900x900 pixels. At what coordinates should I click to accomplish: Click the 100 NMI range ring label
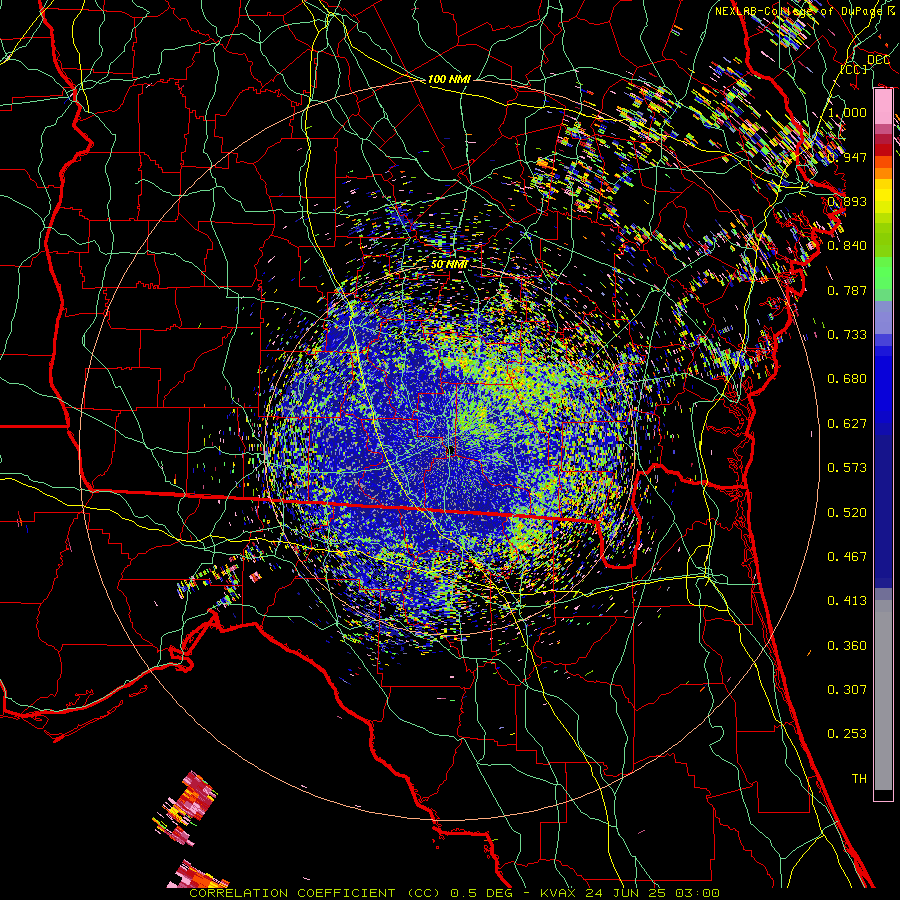click(x=449, y=79)
